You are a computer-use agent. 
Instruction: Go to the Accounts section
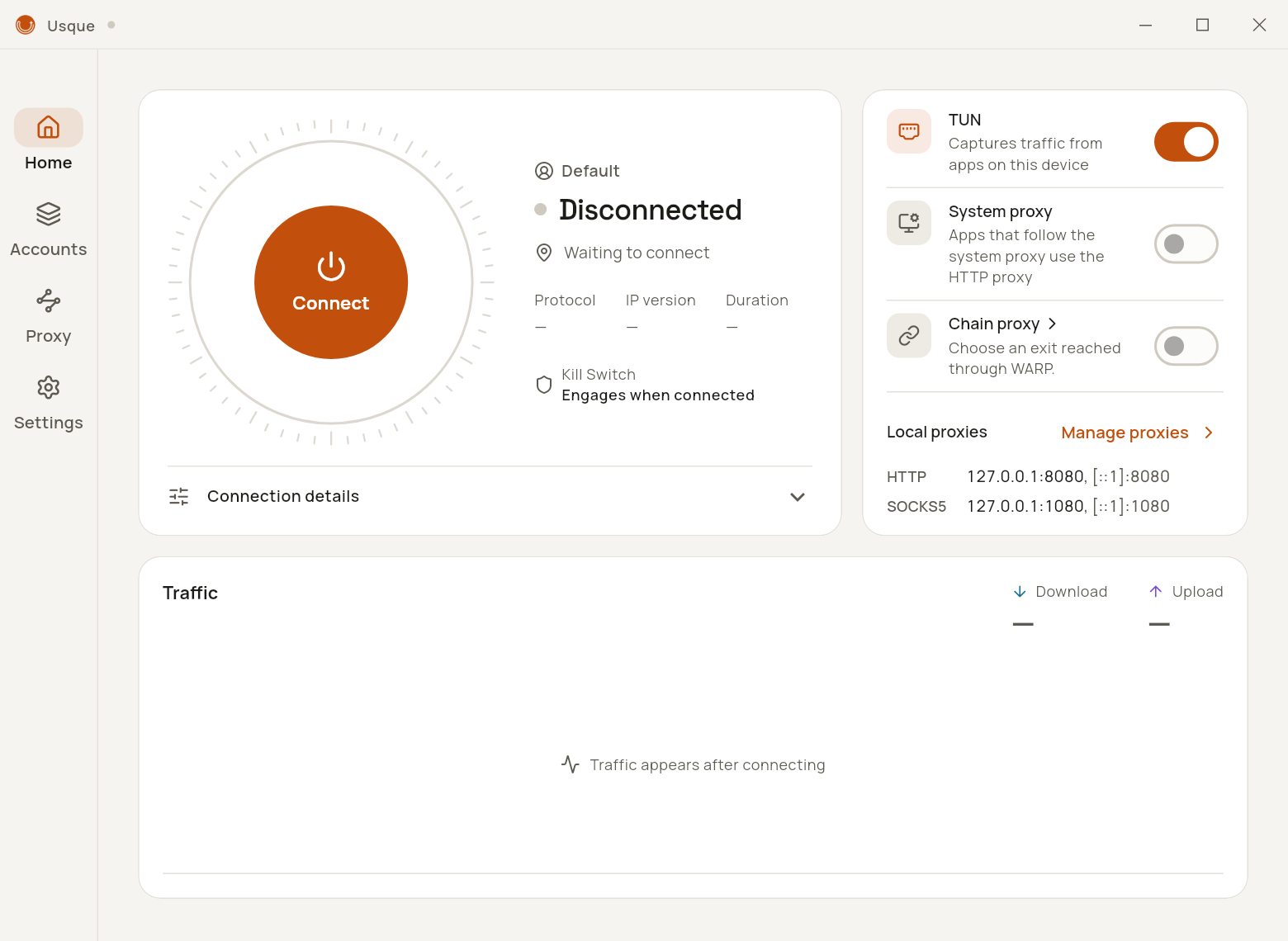click(48, 229)
